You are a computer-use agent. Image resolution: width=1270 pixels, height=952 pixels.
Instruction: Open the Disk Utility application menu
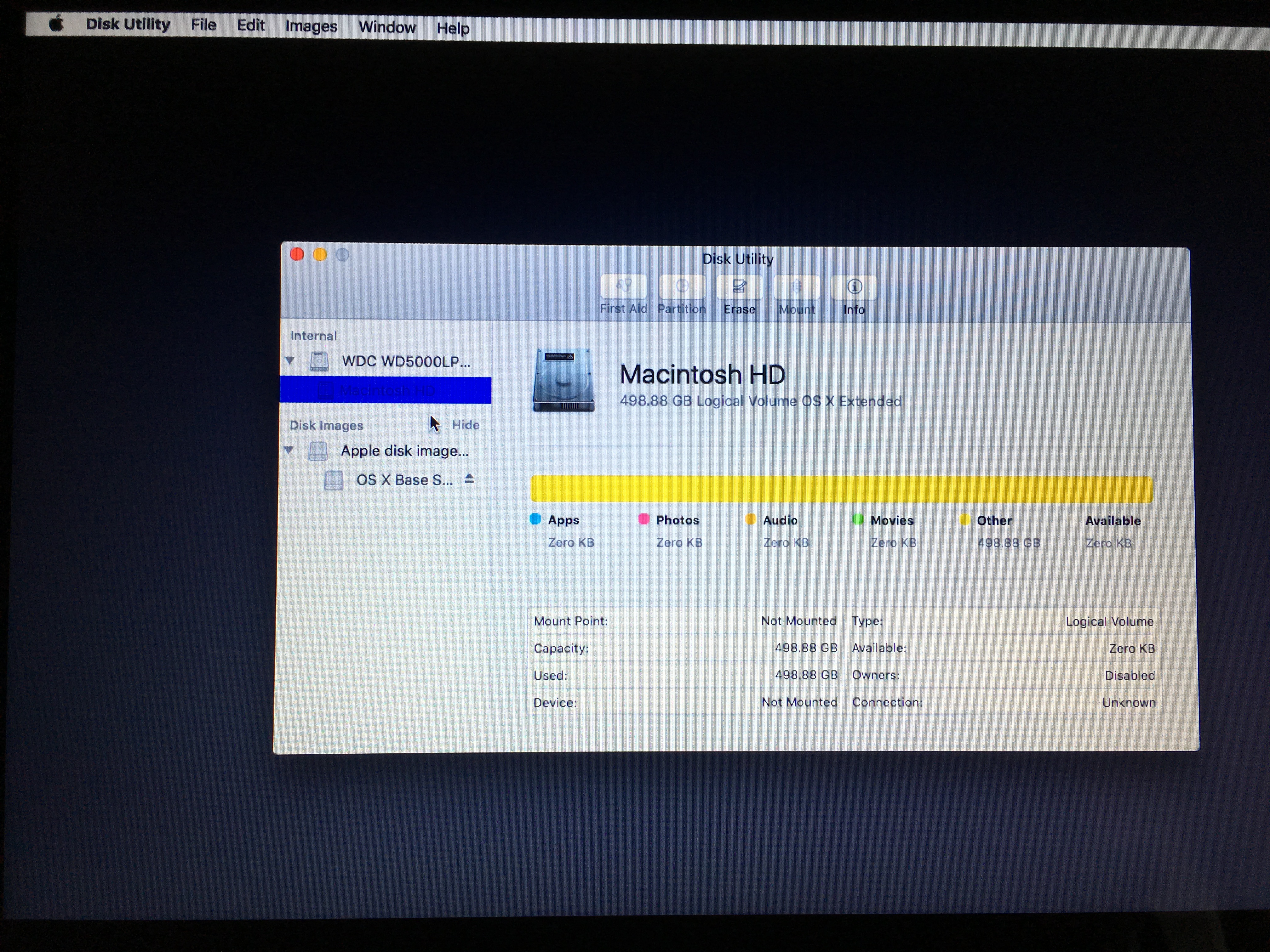point(128,24)
